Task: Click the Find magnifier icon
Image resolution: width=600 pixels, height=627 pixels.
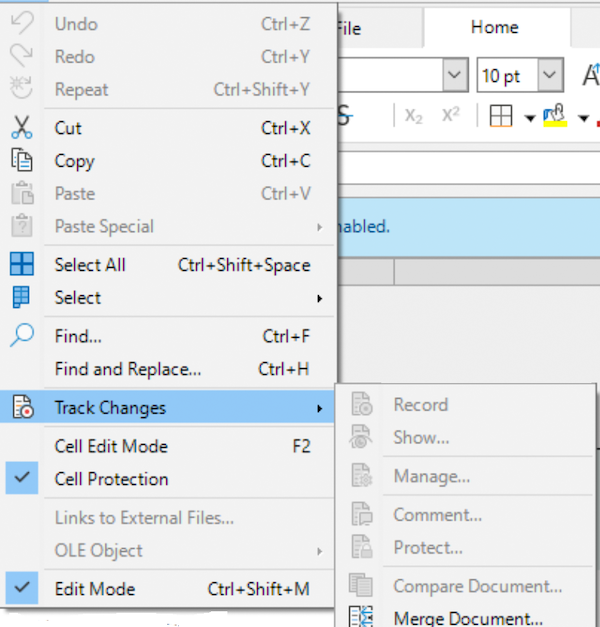Action: (21, 336)
